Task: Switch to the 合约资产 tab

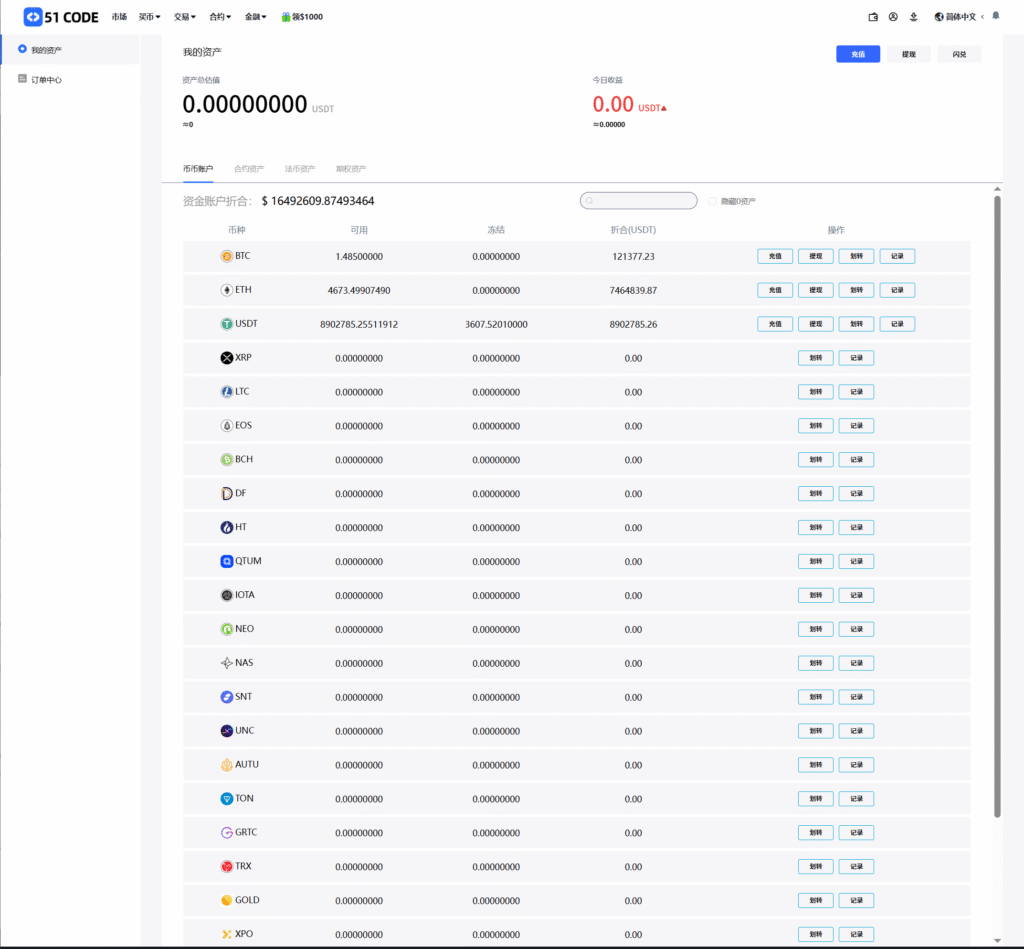Action: point(249,169)
